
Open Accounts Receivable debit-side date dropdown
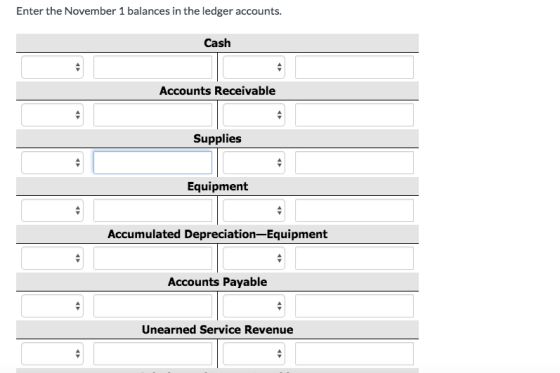[x=52, y=115]
